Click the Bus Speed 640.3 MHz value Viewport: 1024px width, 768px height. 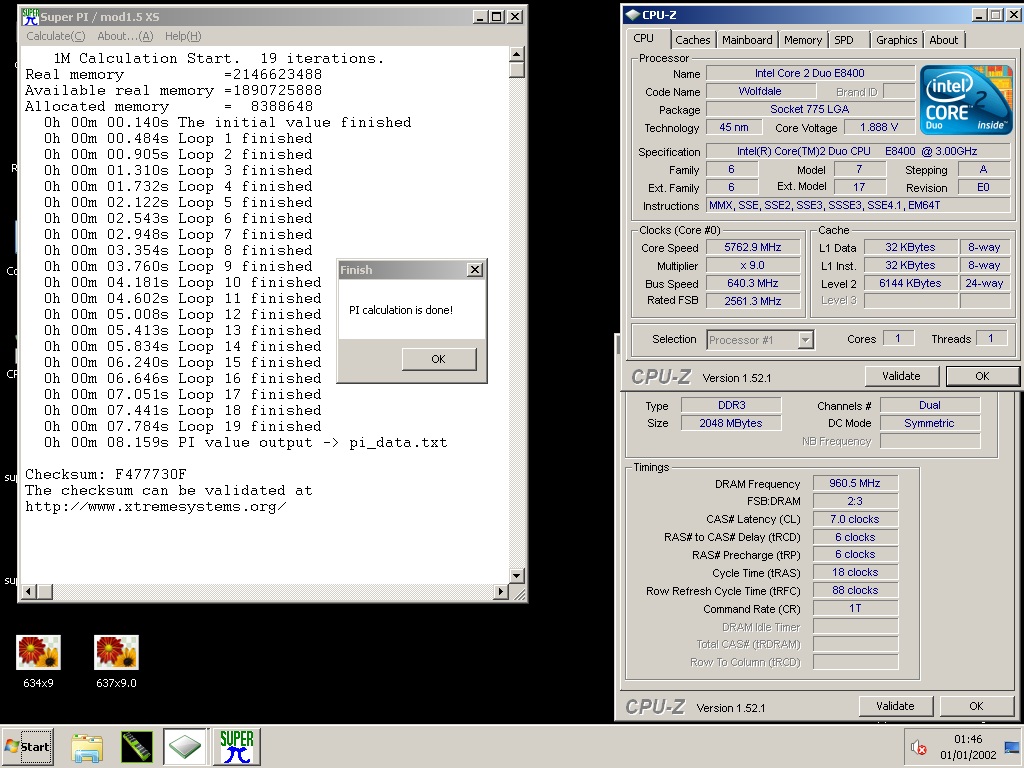(753, 283)
